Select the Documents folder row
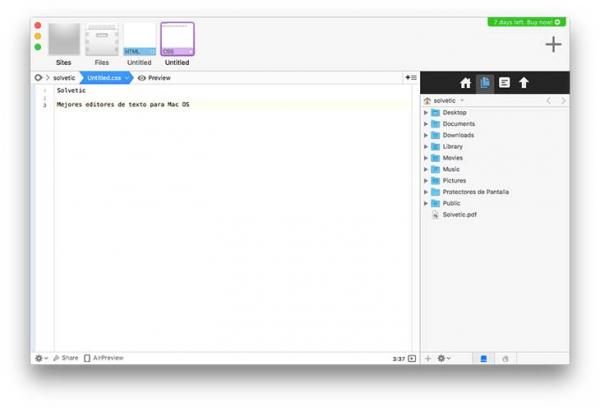 point(495,124)
